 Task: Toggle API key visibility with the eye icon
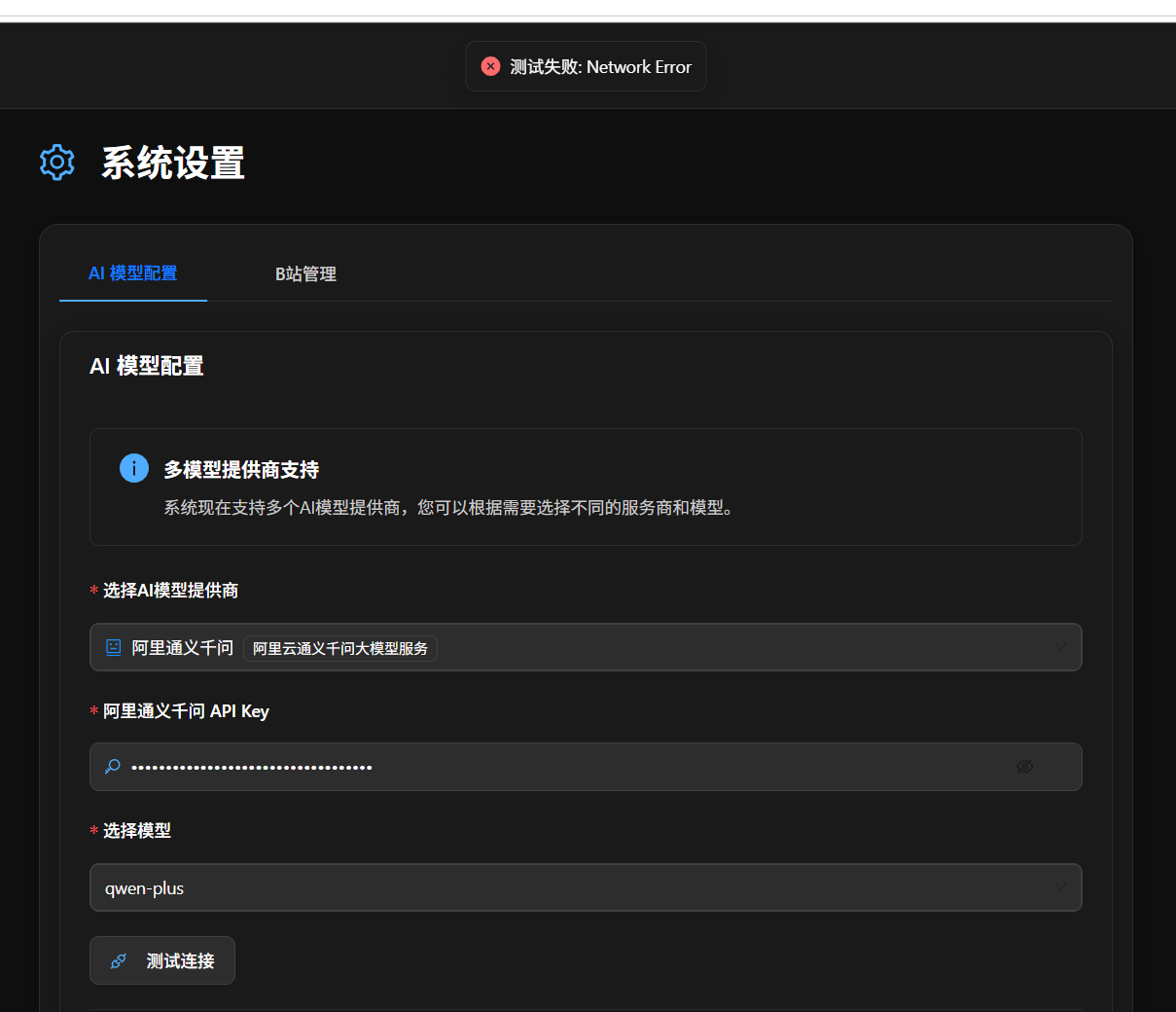(1025, 767)
